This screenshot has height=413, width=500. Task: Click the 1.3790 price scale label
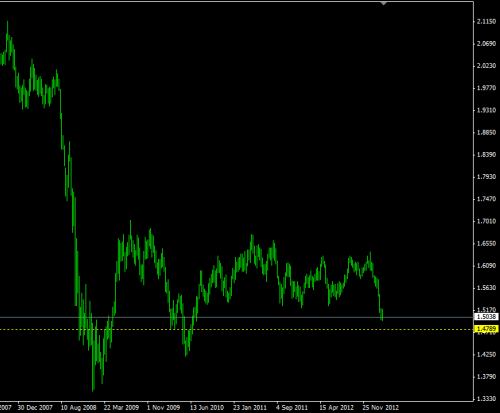(x=486, y=377)
